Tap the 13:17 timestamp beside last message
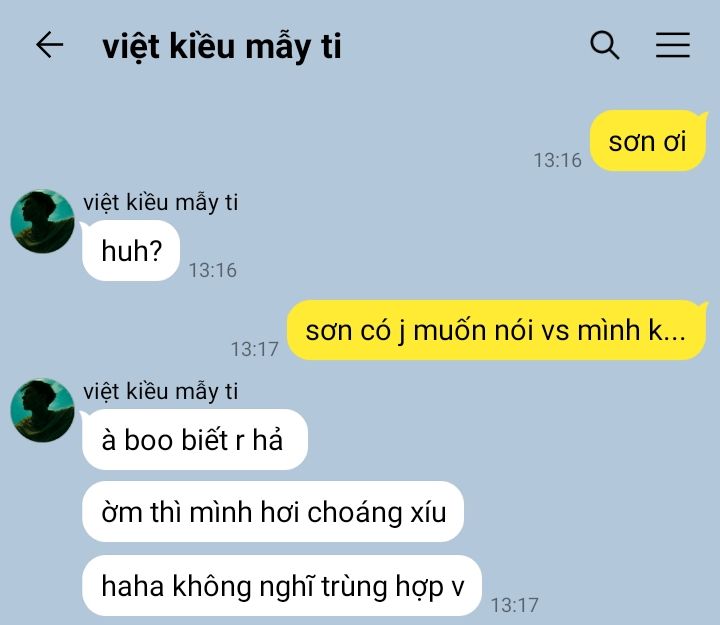The width and height of the screenshot is (720, 625). 514,605
